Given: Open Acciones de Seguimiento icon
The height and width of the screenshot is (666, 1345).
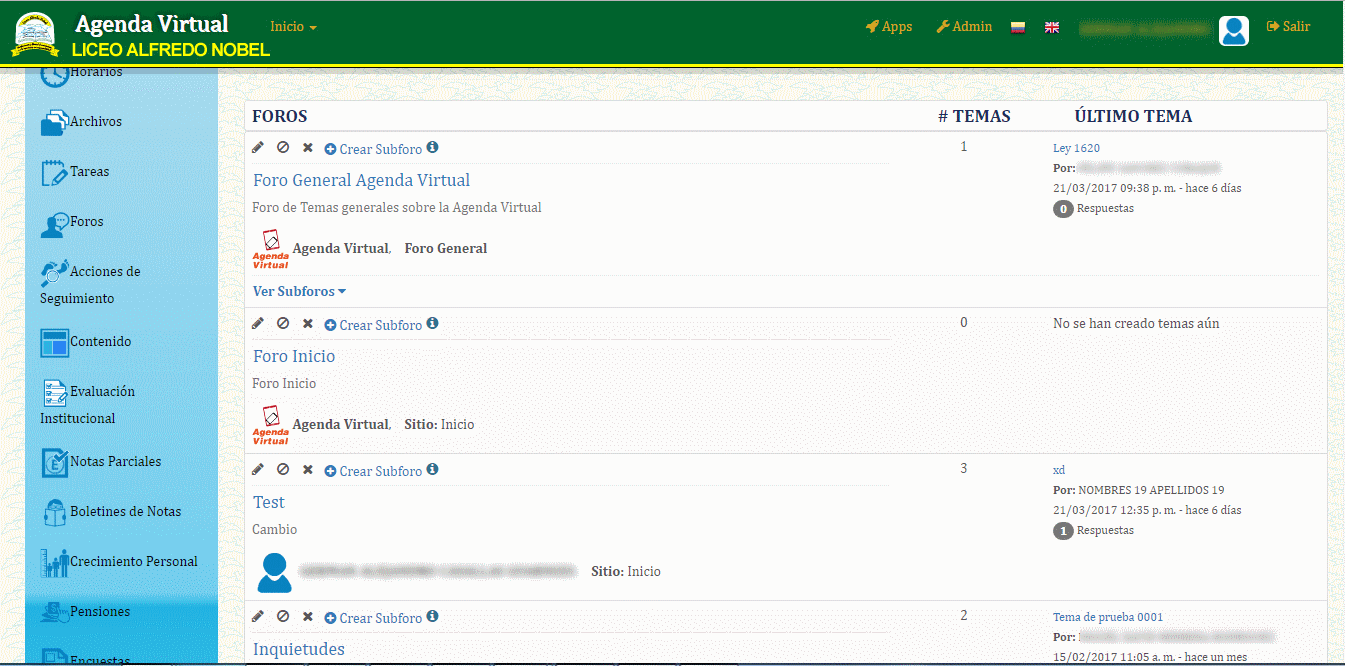Looking at the screenshot, I should (54, 272).
